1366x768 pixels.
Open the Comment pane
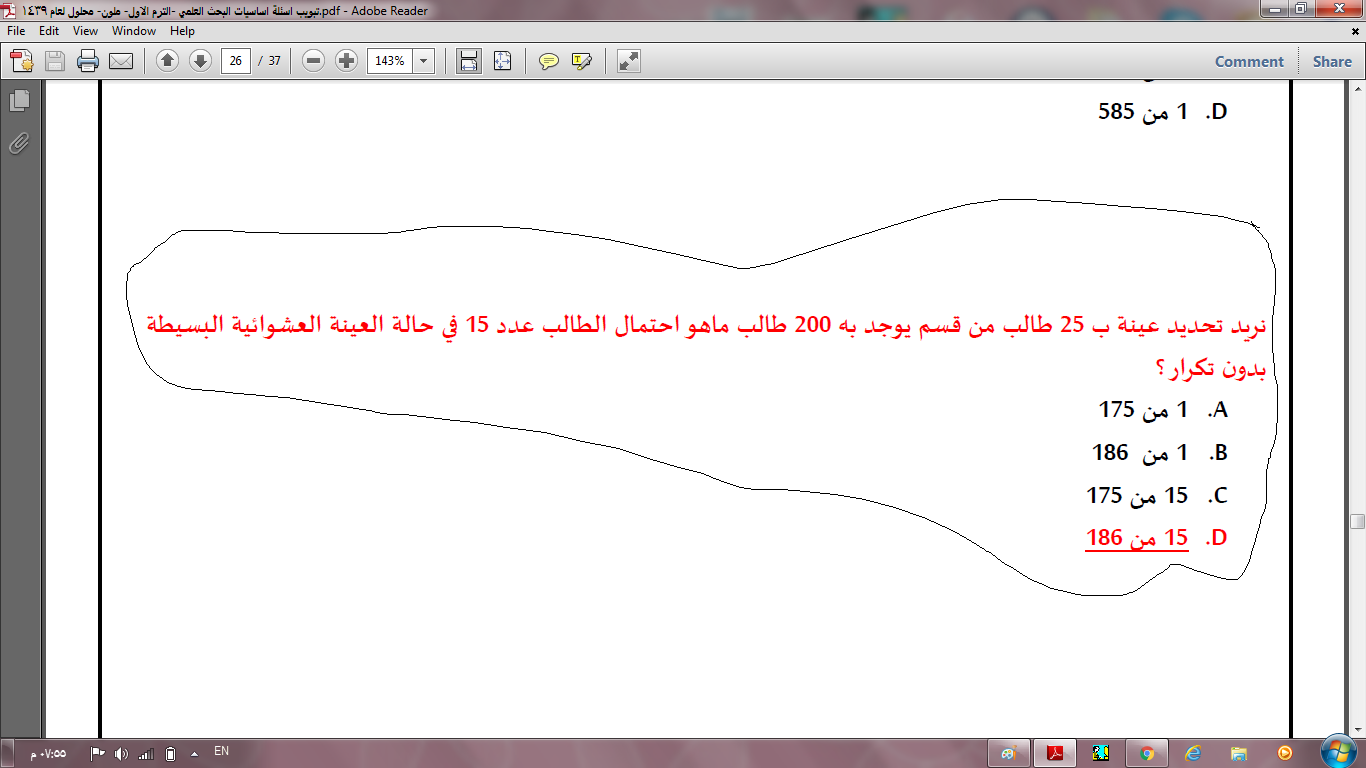tap(1249, 61)
